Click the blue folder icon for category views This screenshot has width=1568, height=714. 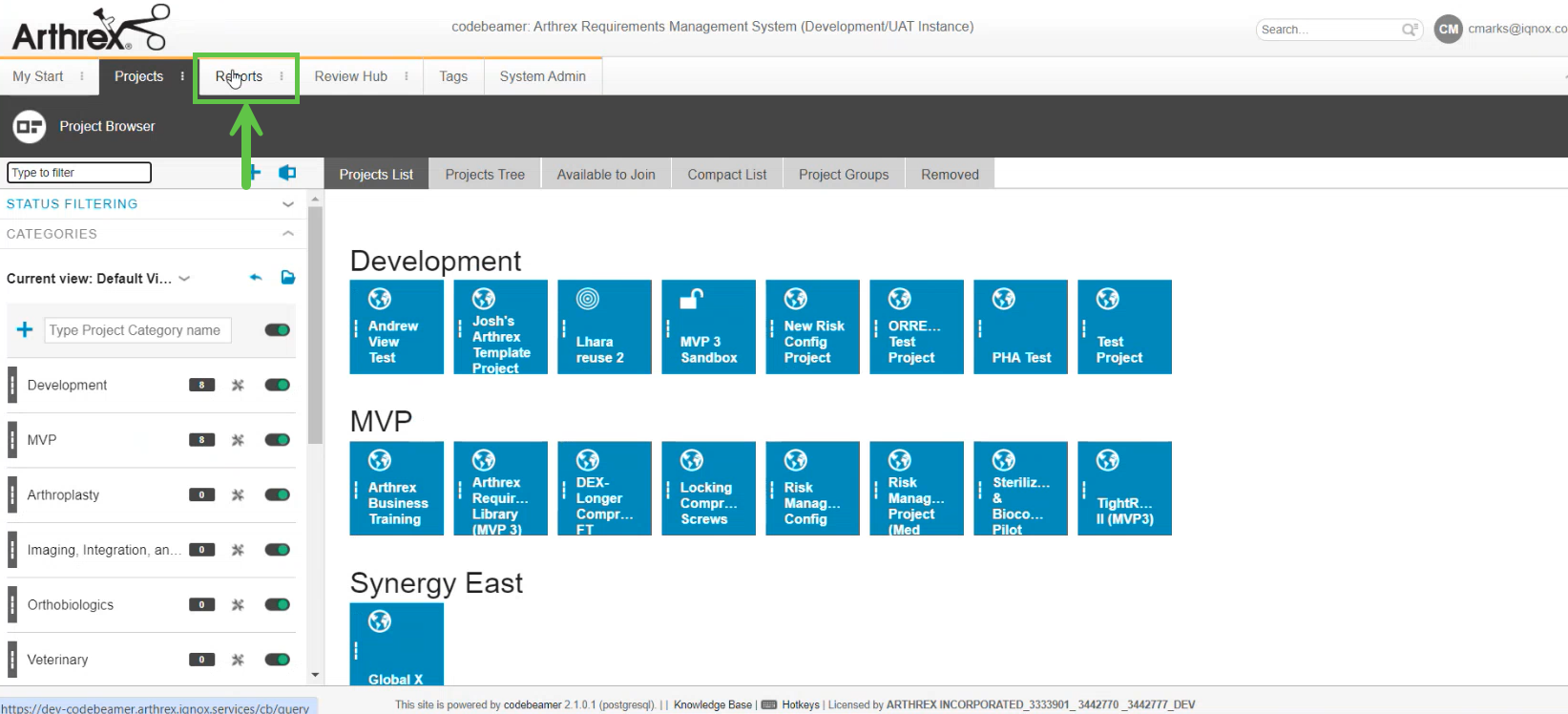(287, 278)
